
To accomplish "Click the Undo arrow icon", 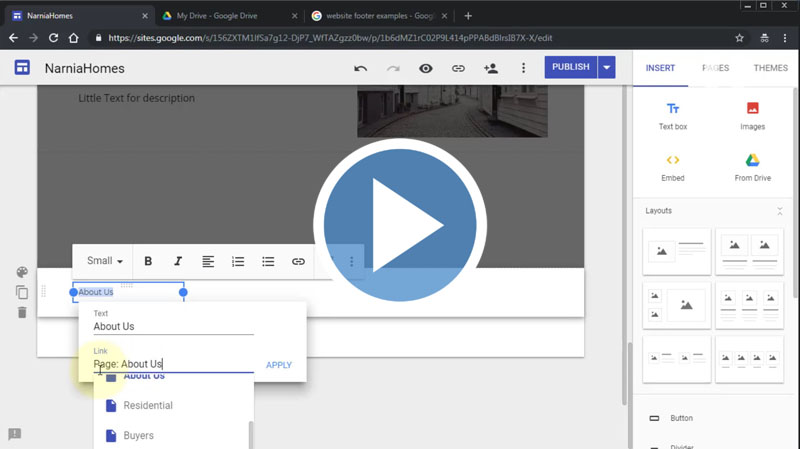I will [x=360, y=68].
